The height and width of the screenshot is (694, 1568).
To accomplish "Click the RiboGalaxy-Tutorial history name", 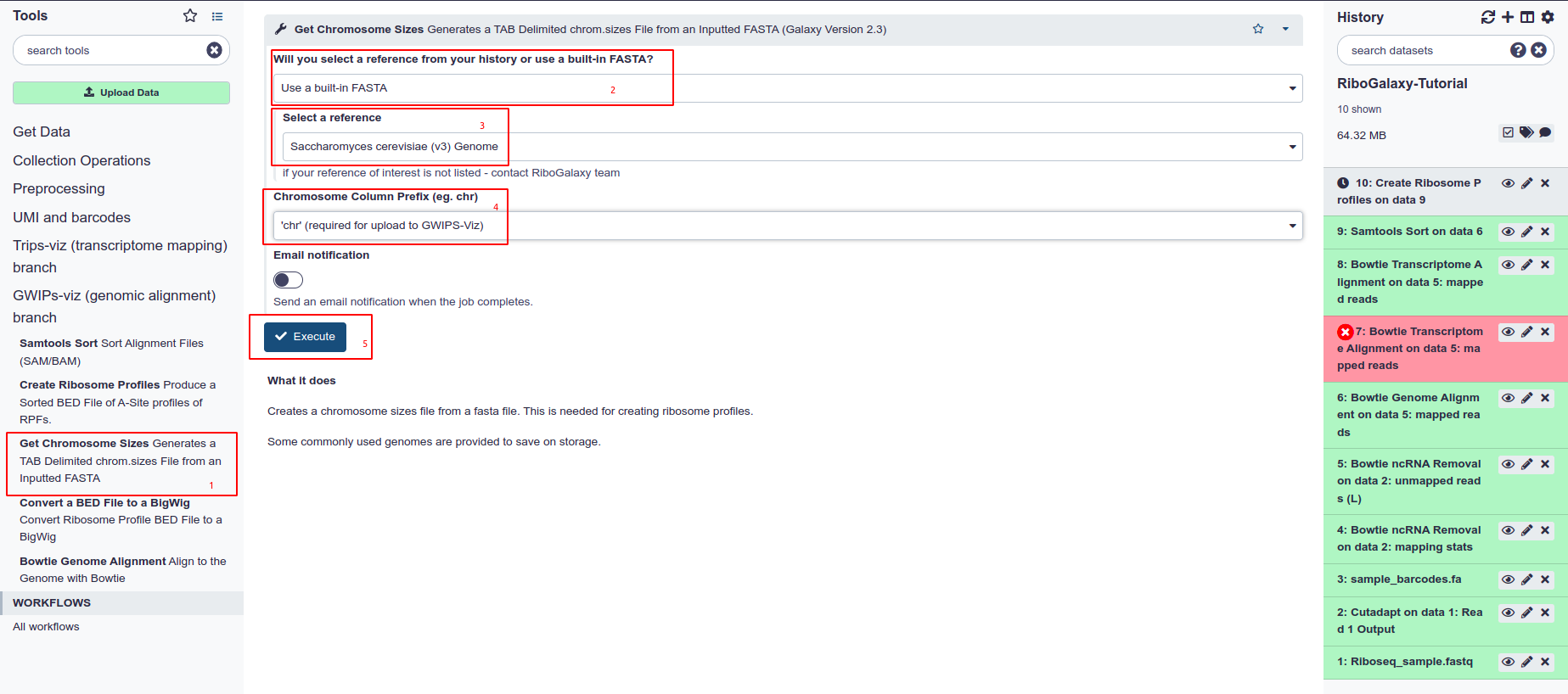I will [x=1402, y=83].
